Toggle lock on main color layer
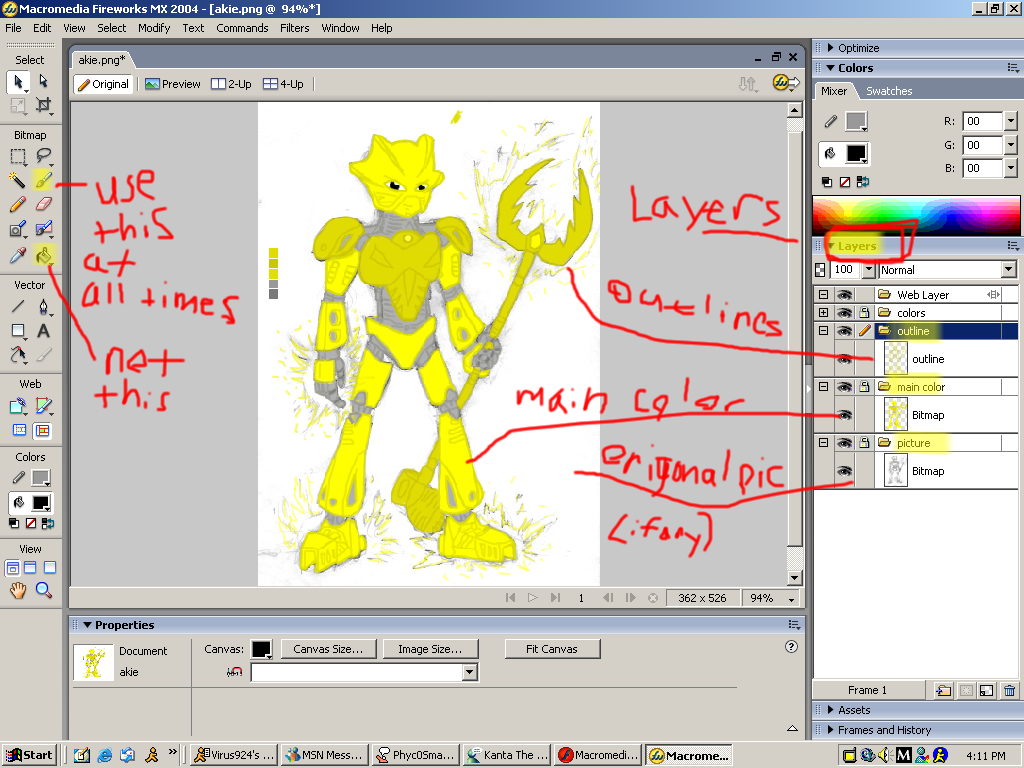The image size is (1024, 768). (x=864, y=387)
